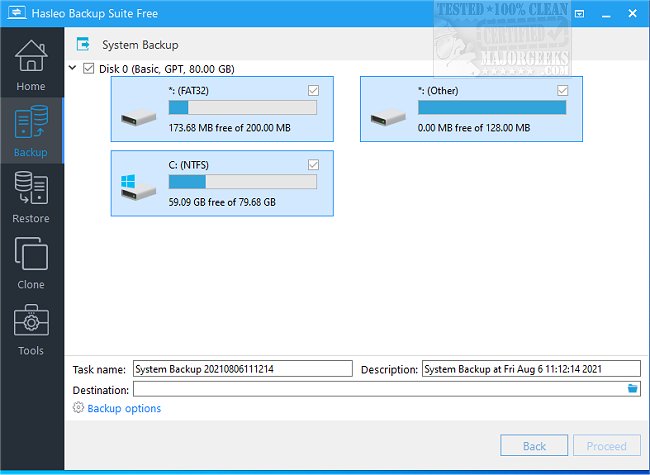This screenshot has height=475, width=650.
Task: Click the C: Windows drive icon
Action: (138, 187)
